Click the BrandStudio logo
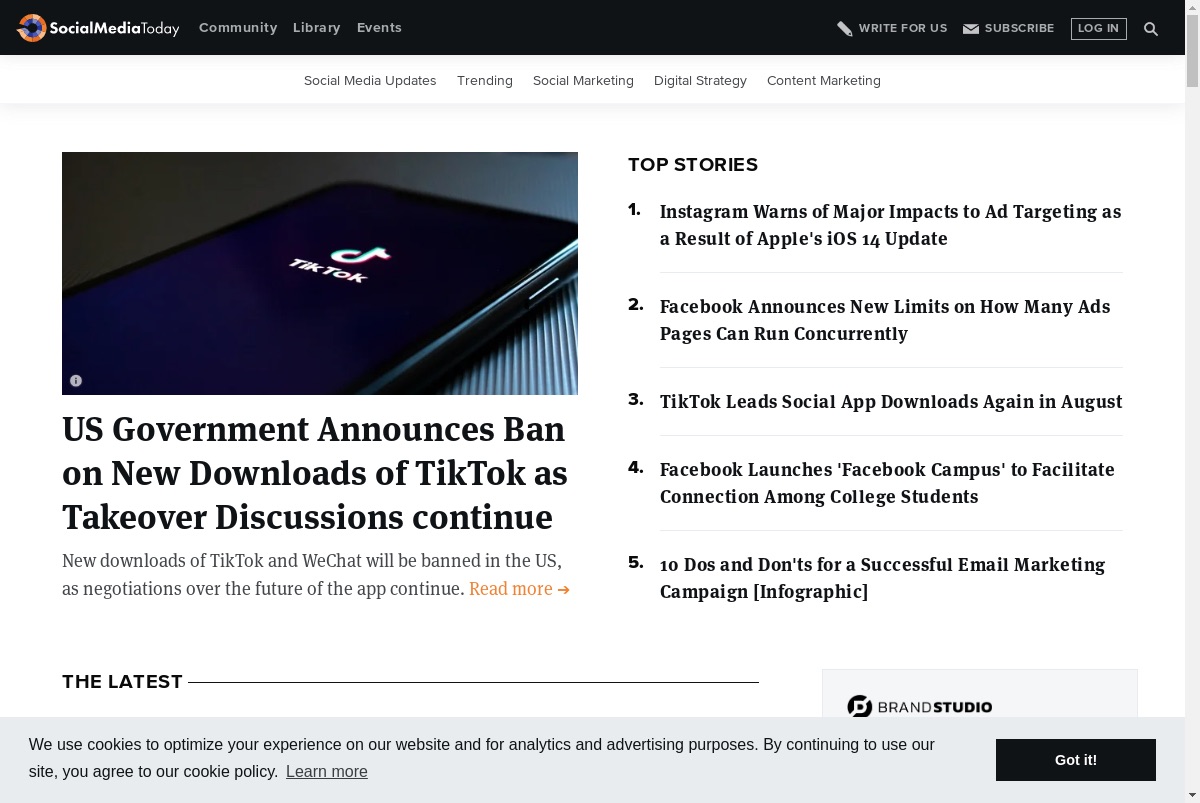Screen dimensions: 1200x803 [x=920, y=707]
